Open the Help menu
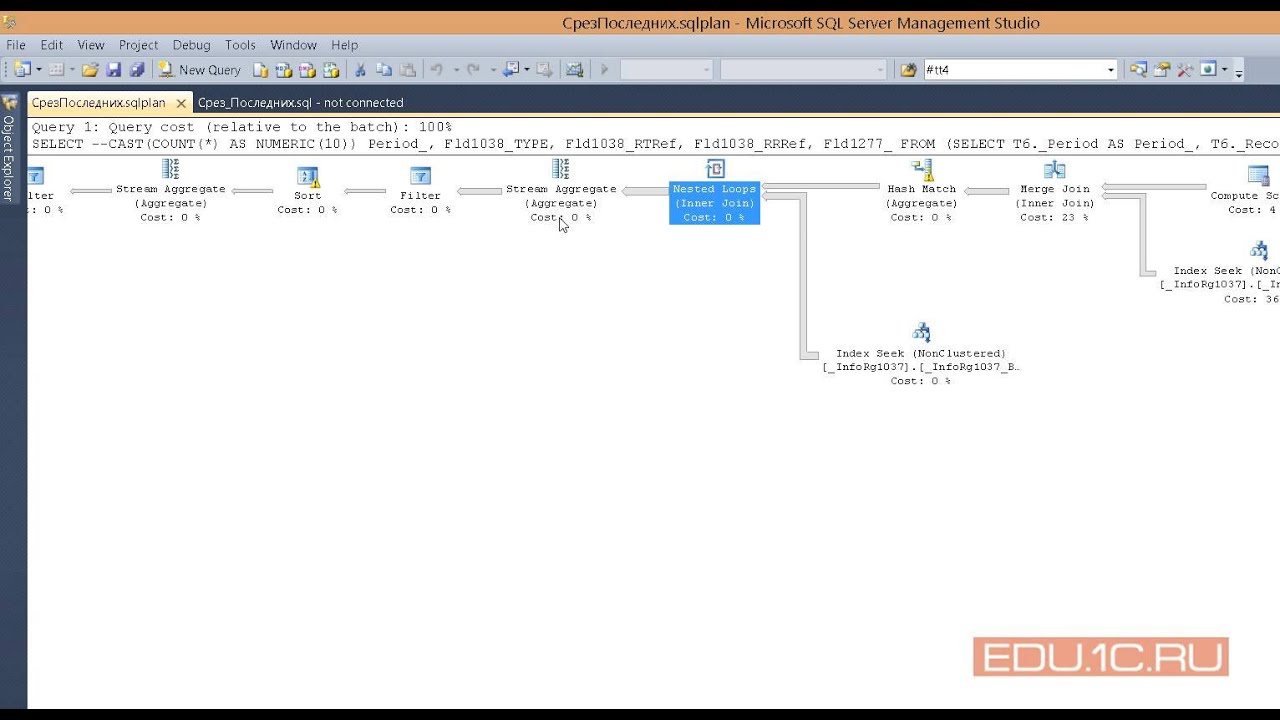 [x=344, y=45]
